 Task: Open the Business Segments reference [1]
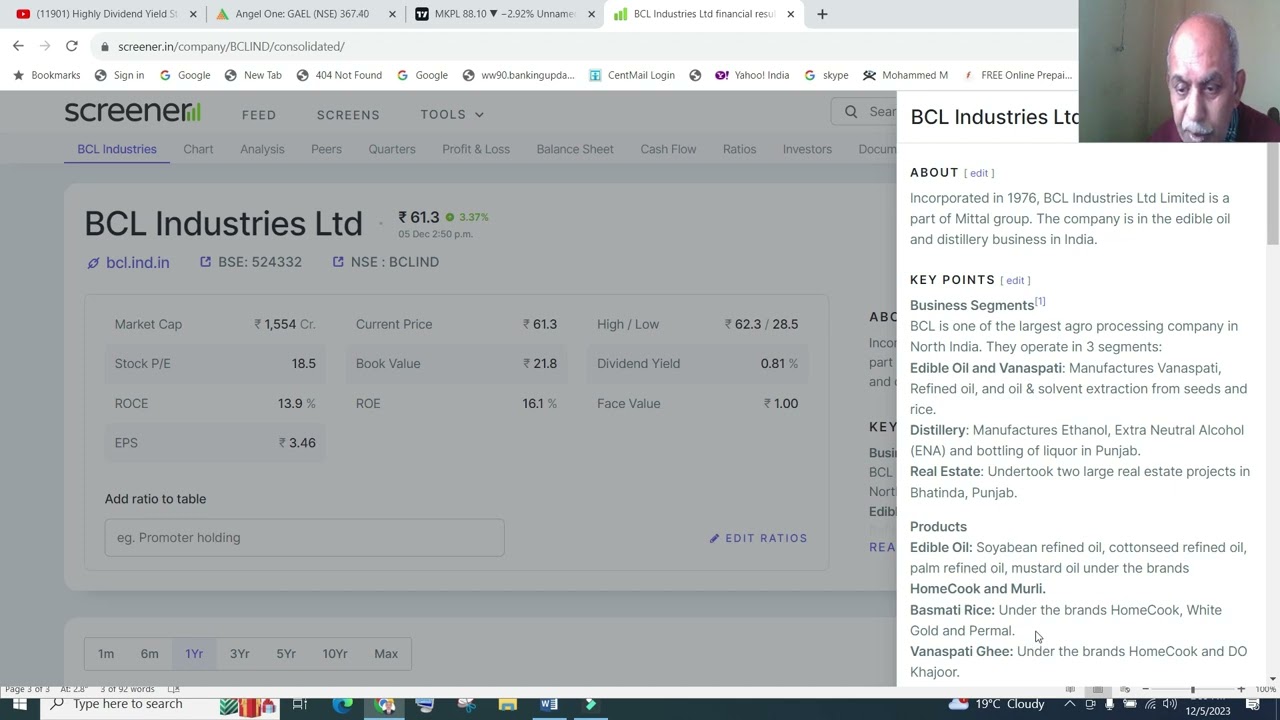pyautogui.click(x=1040, y=301)
